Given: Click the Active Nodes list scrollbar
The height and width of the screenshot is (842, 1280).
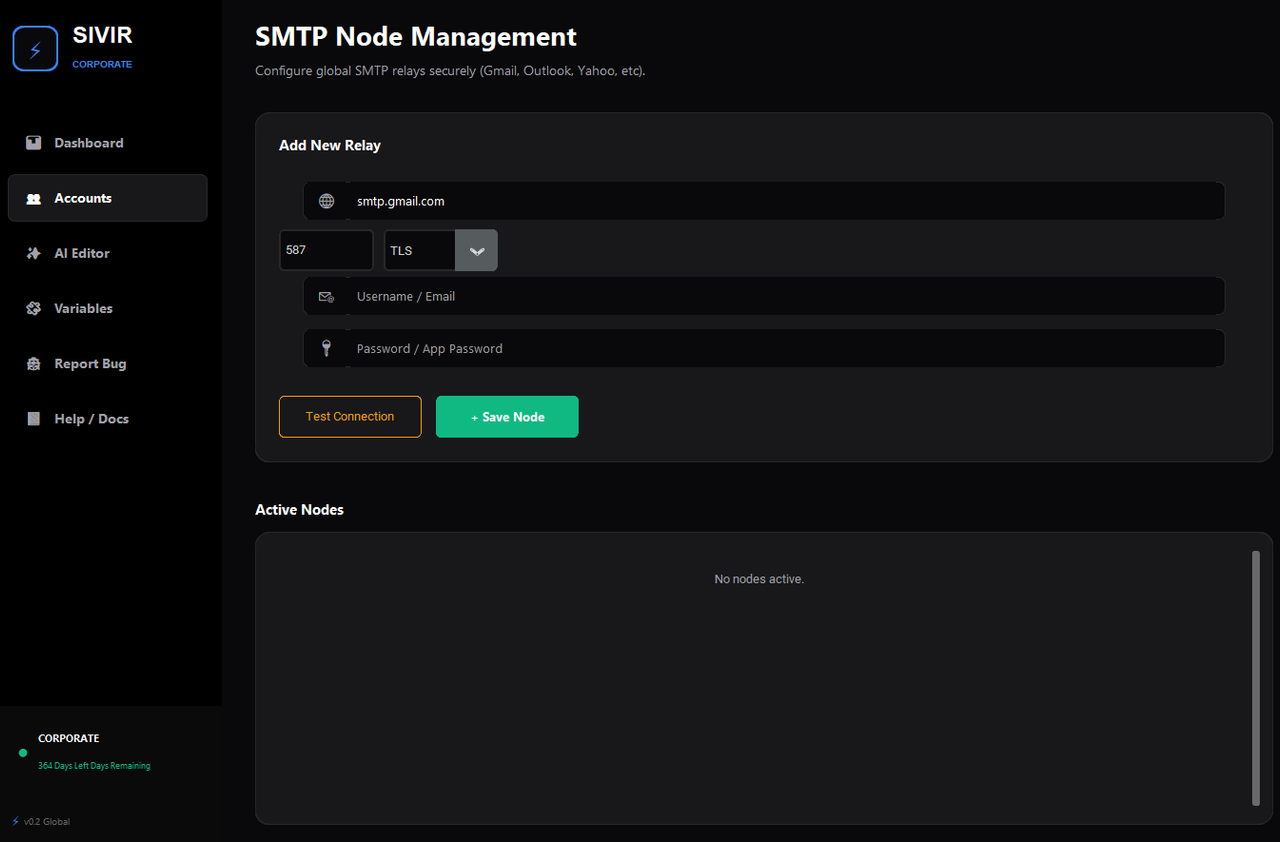Looking at the screenshot, I should (x=1256, y=677).
